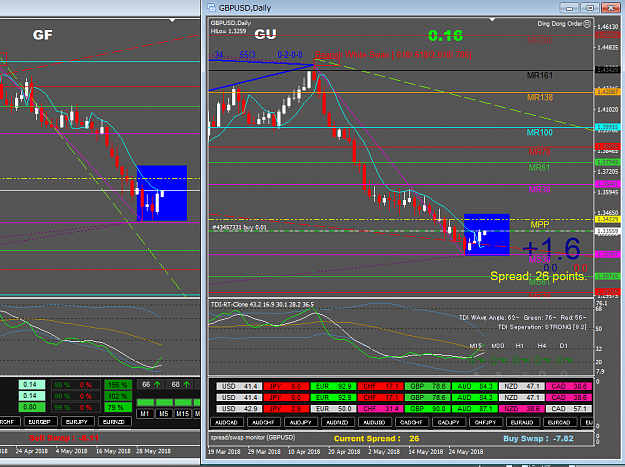This screenshot has width=625, height=467.
Task: Click the order #43457331 buy 0.01 label
Action: pos(240,228)
